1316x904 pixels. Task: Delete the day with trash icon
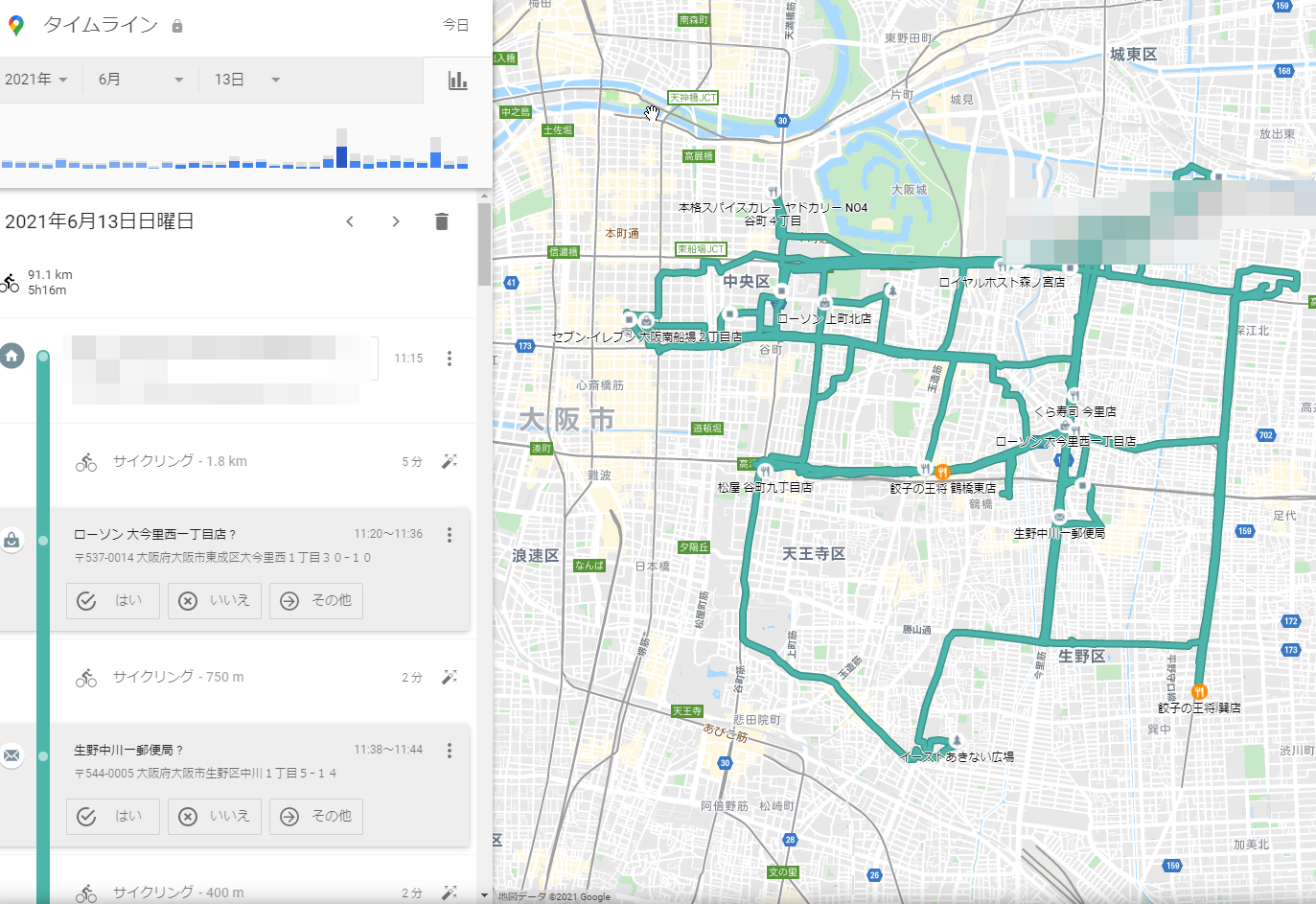pos(442,221)
